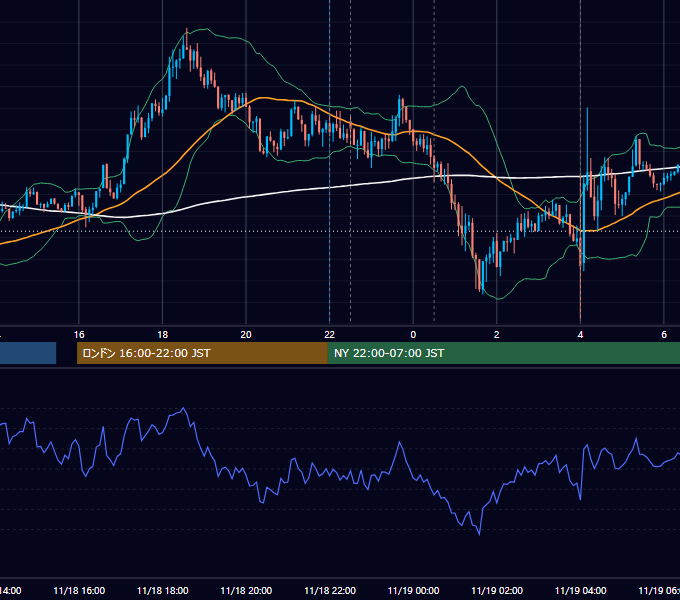Click the '11/19 00:00' date label
Screen dimensions: 680x600
tap(413, 591)
